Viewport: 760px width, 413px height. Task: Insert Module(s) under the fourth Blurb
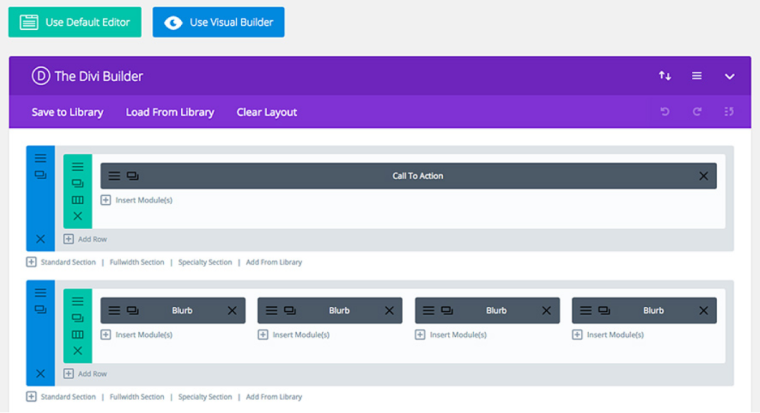tap(608, 334)
